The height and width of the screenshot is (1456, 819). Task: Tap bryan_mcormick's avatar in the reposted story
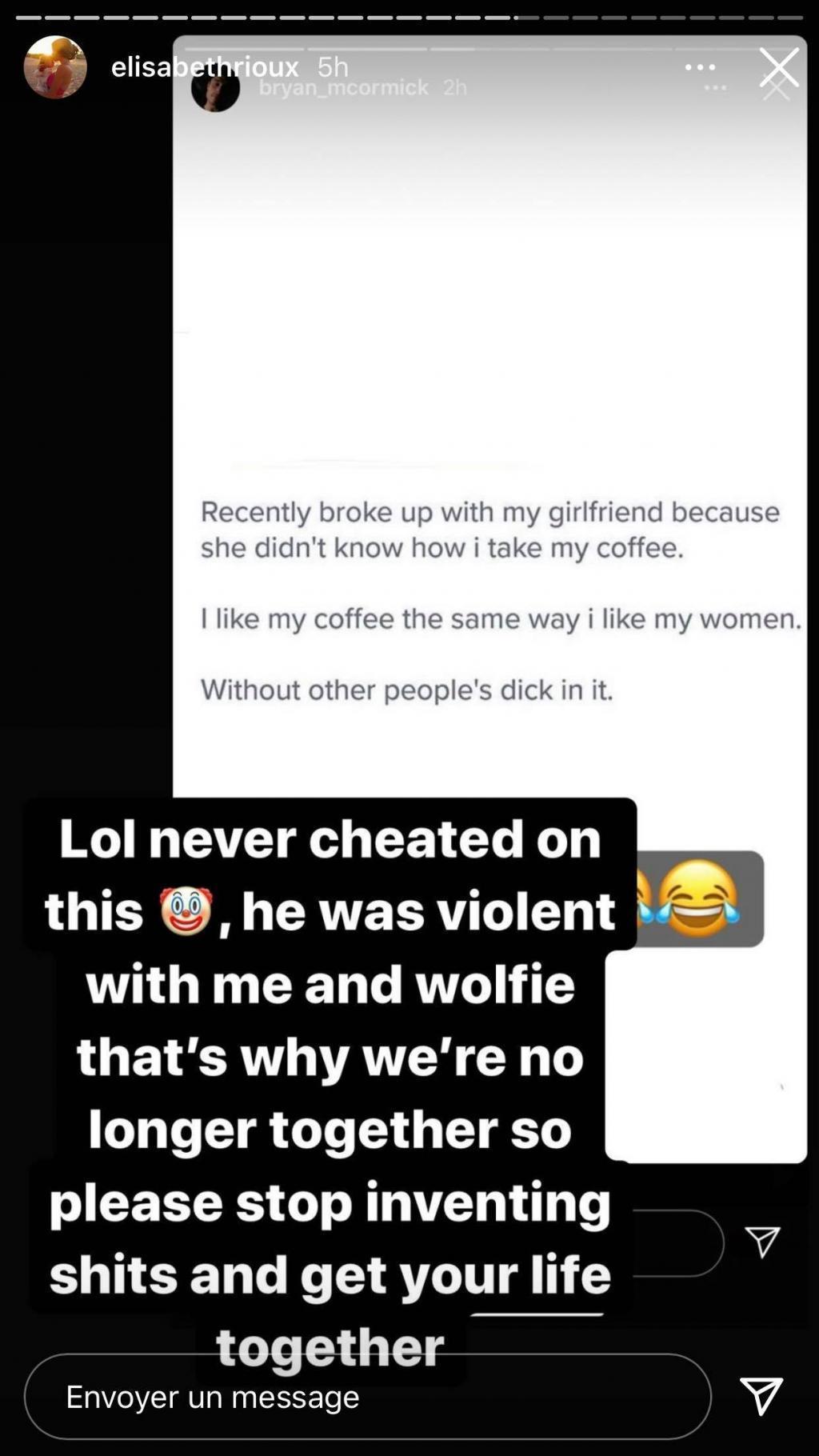(215, 88)
